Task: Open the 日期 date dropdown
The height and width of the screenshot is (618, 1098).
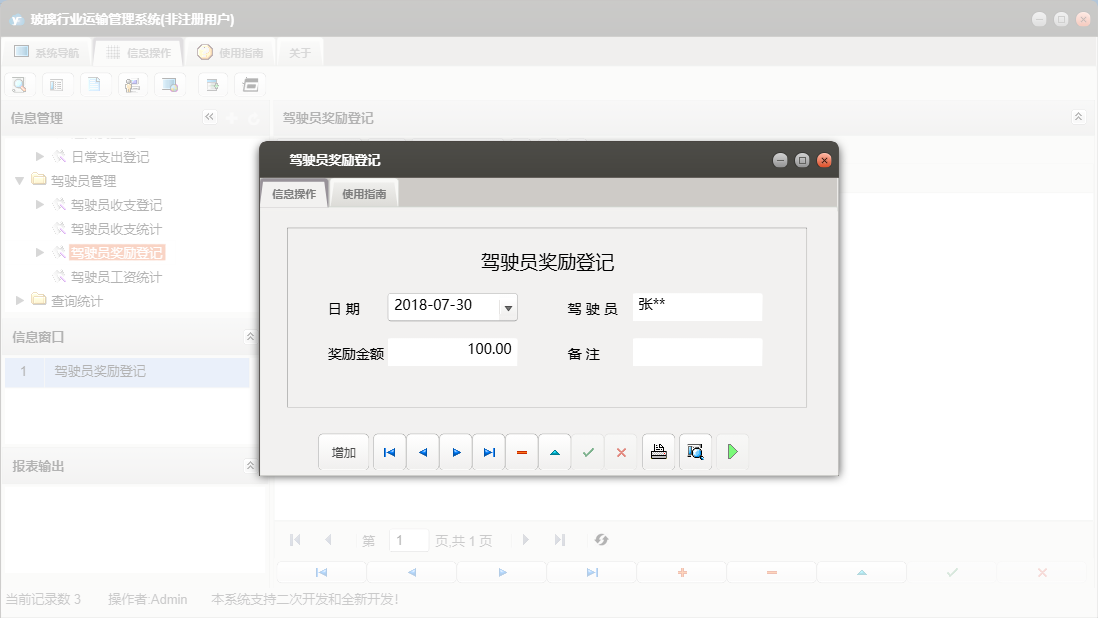Action: (x=510, y=307)
